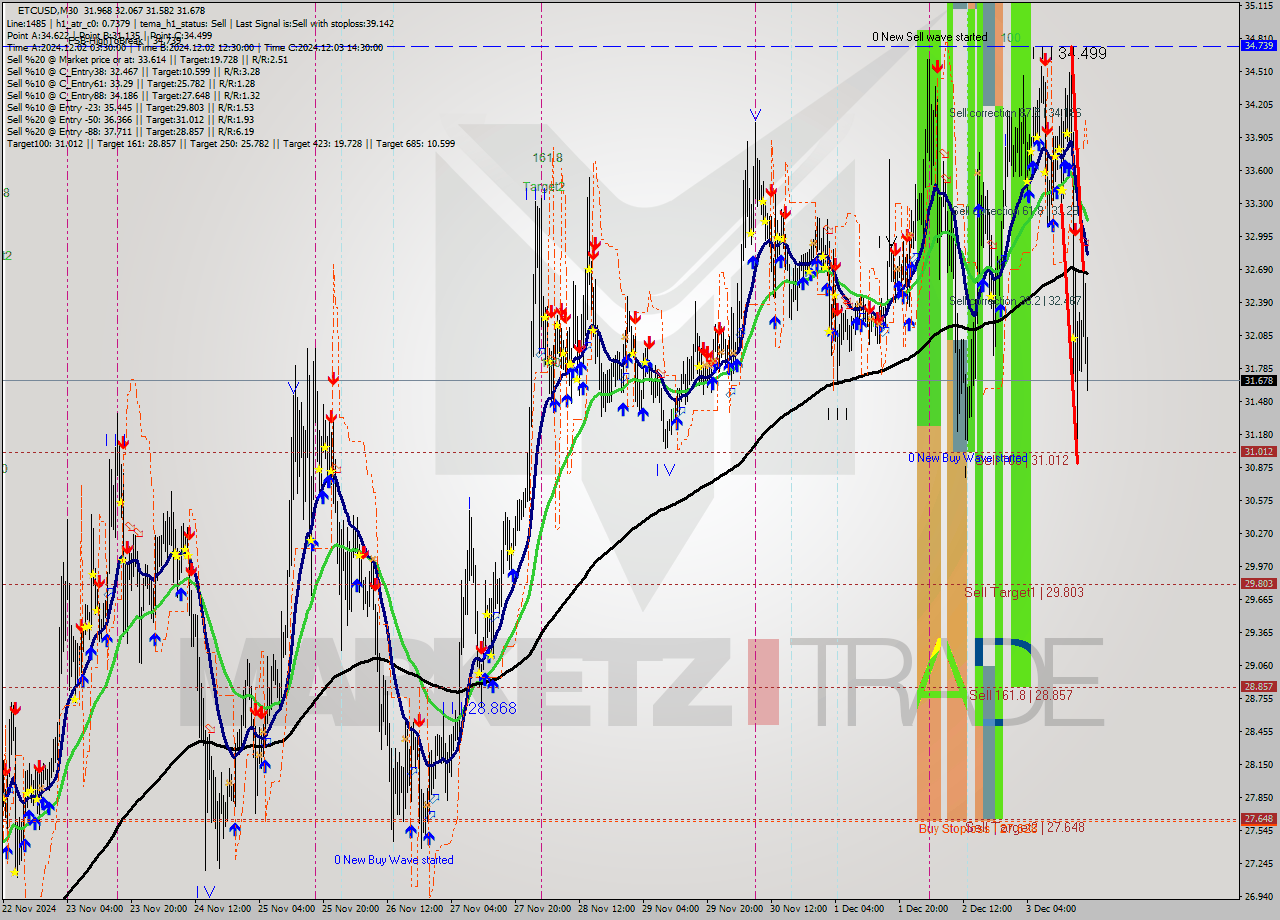1280x920 pixels.
Task: Click the 32.390 price axis label
Action: point(1258,303)
